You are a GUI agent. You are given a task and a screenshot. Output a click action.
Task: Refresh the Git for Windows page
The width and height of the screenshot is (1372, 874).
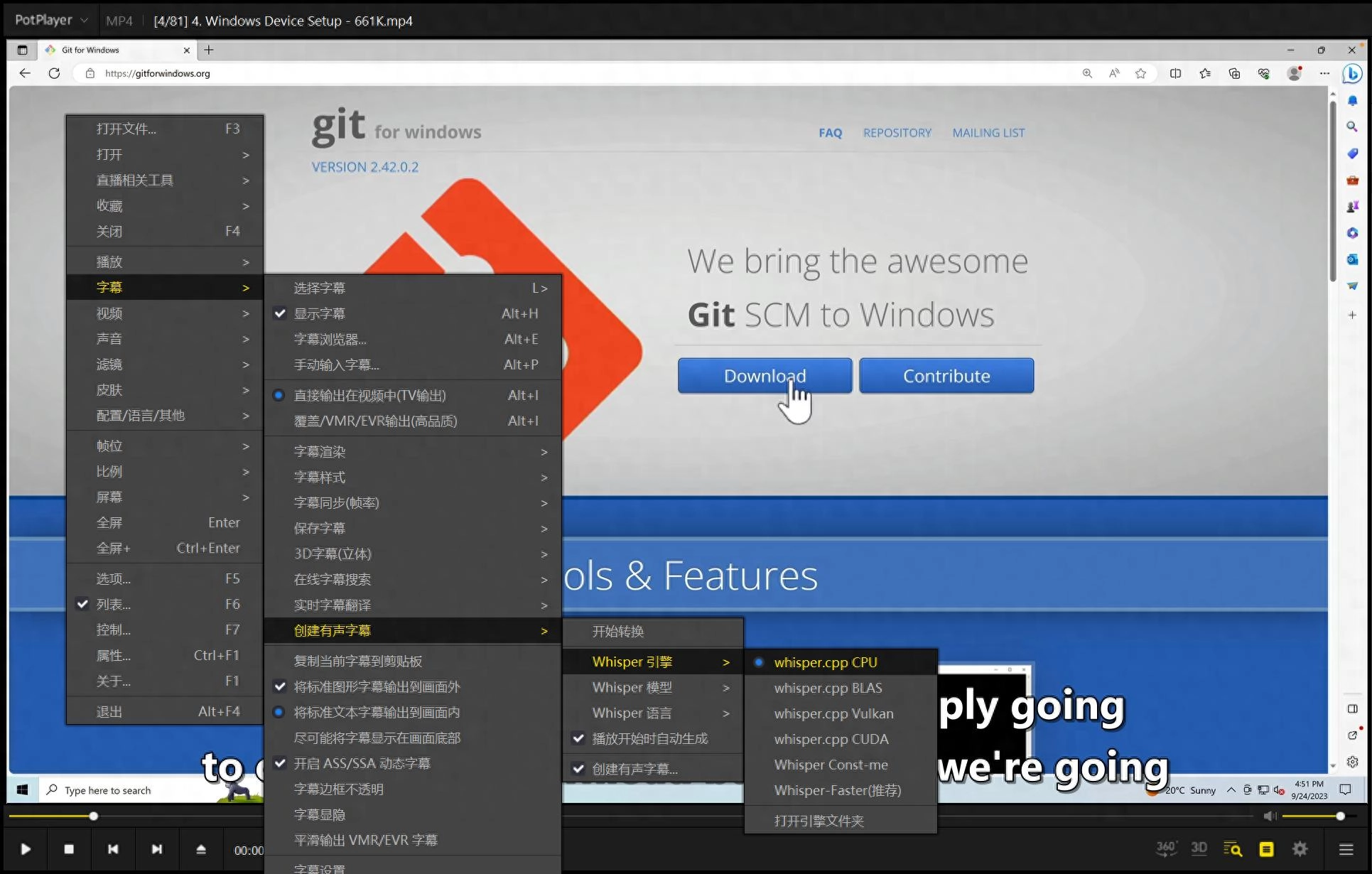click(54, 73)
